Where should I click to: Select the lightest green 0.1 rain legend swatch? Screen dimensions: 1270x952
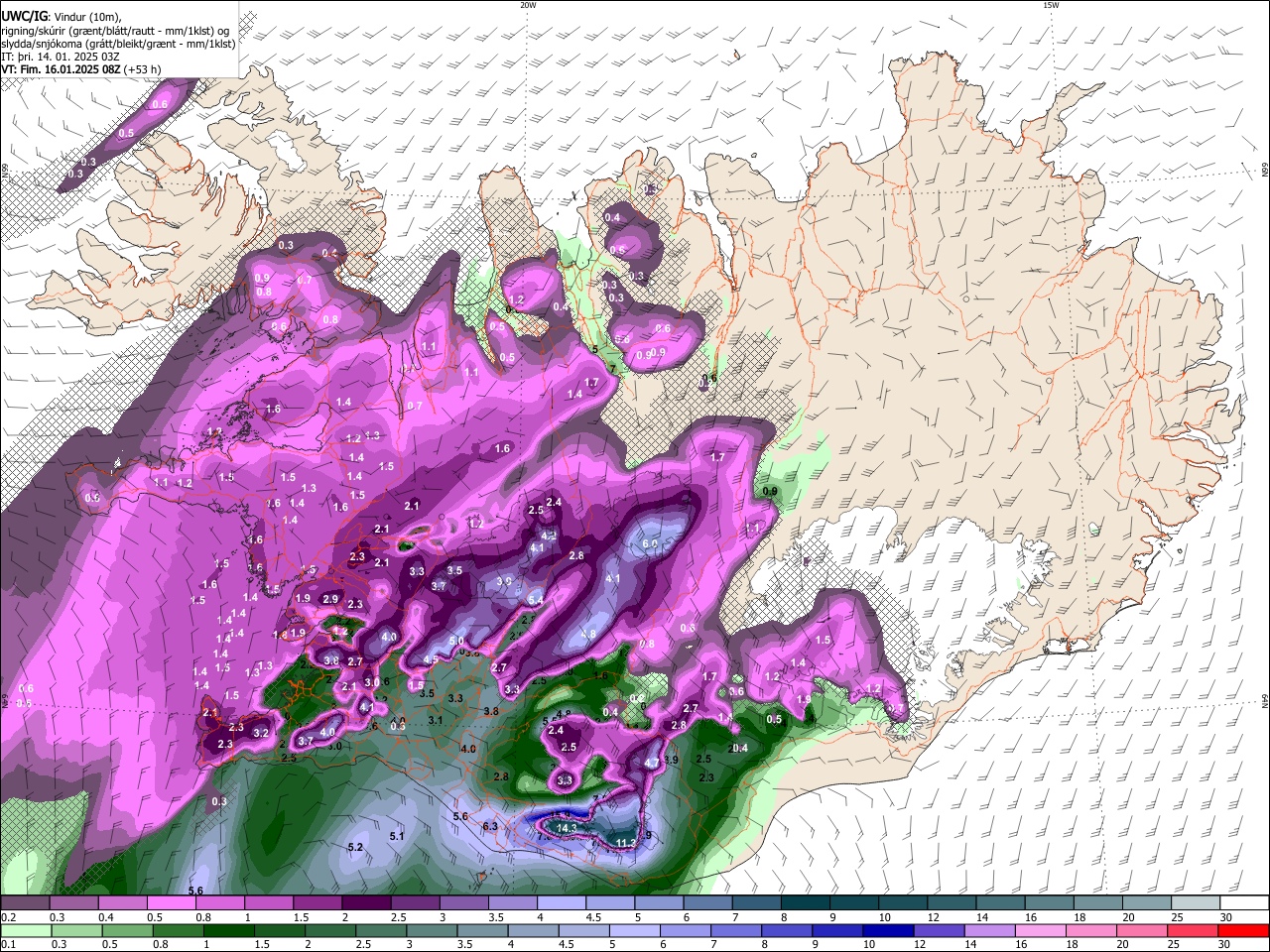(25, 930)
